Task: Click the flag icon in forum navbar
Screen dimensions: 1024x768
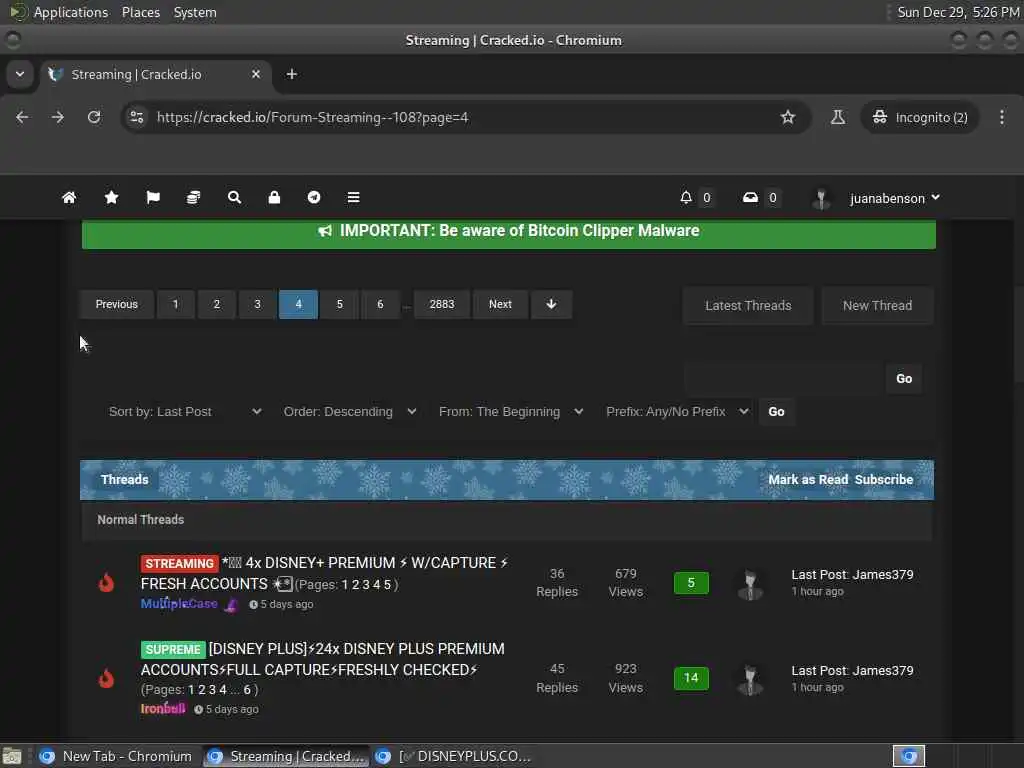Action: click(x=153, y=197)
